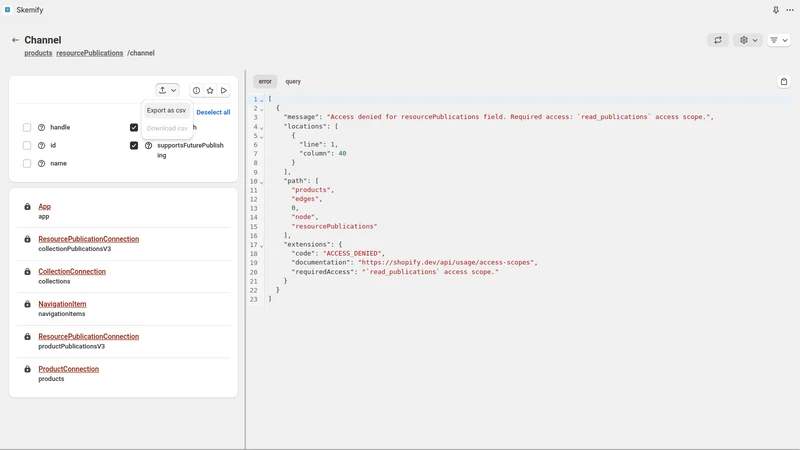The width and height of the screenshot is (800, 450).
Task: Click the lock icon beside CollectionConnection
Action: [28, 271]
